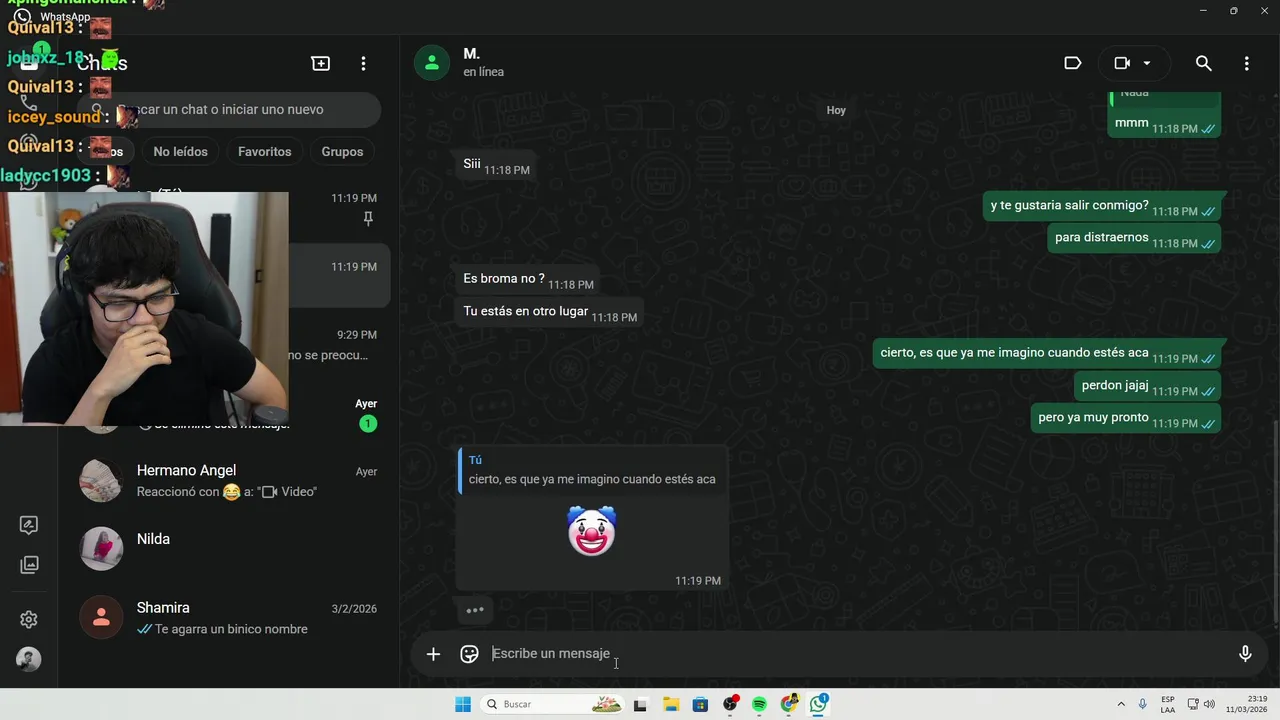Click the tray microphone icon
Viewport: 1280px width, 720px height.
[1142, 705]
